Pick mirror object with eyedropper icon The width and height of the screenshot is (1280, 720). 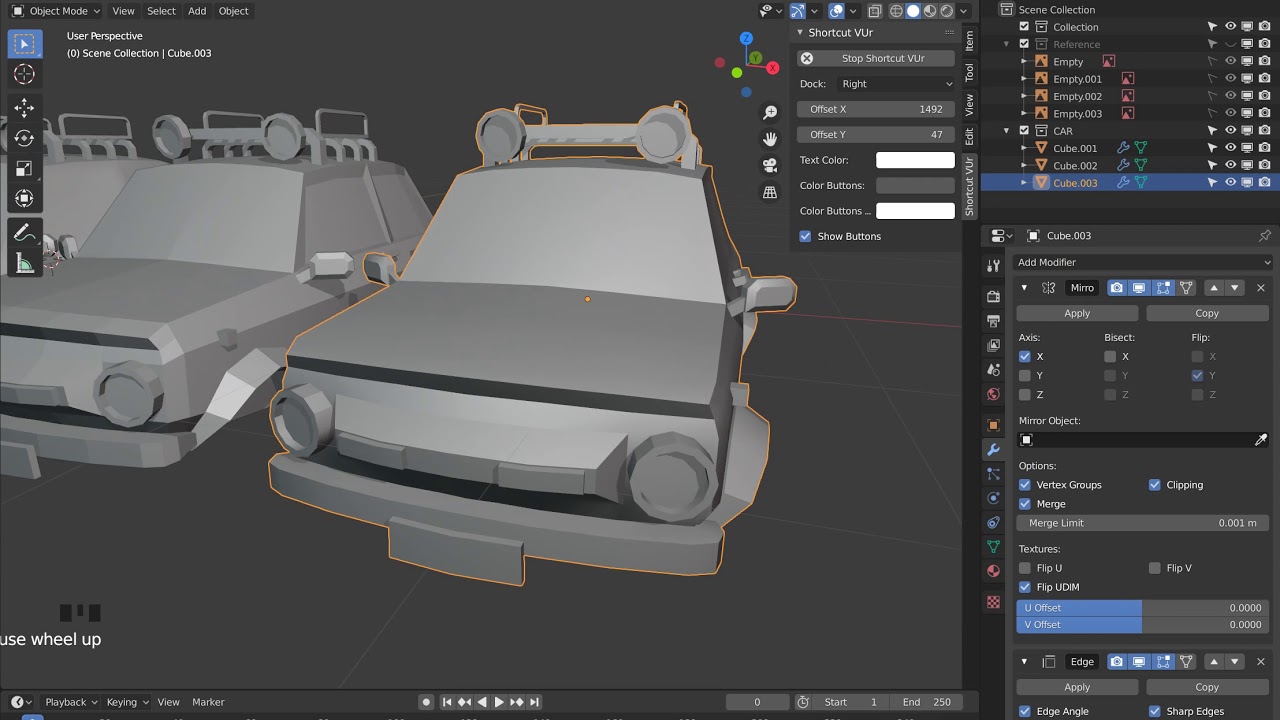pos(1261,440)
